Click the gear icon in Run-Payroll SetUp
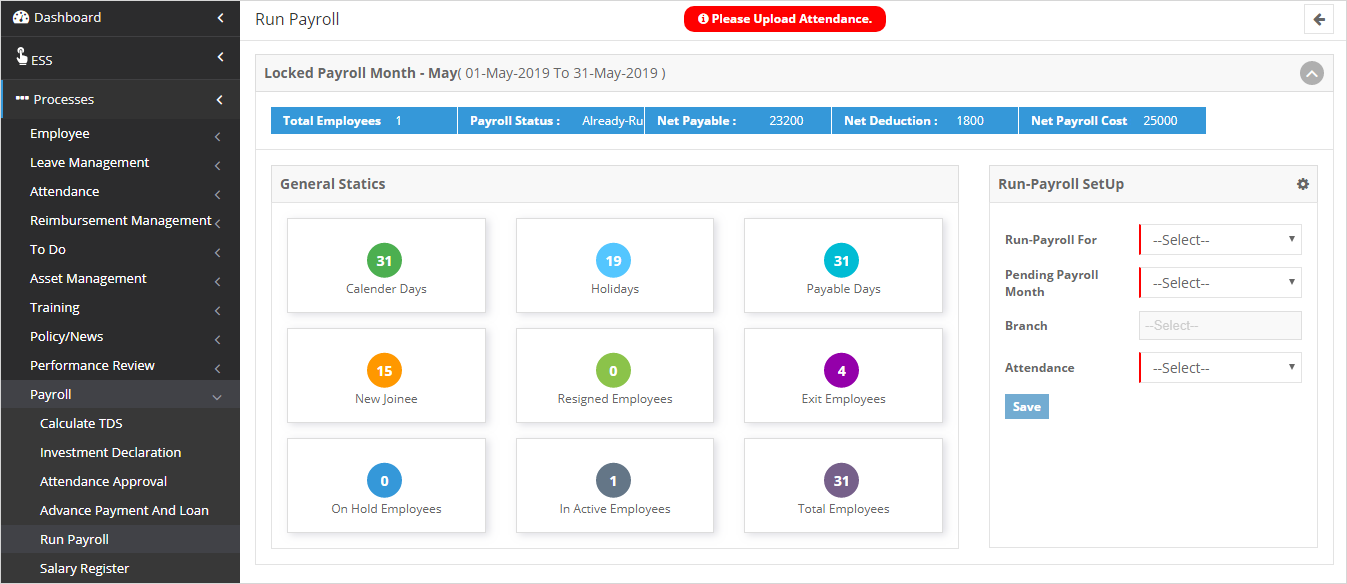 pos(1302,184)
